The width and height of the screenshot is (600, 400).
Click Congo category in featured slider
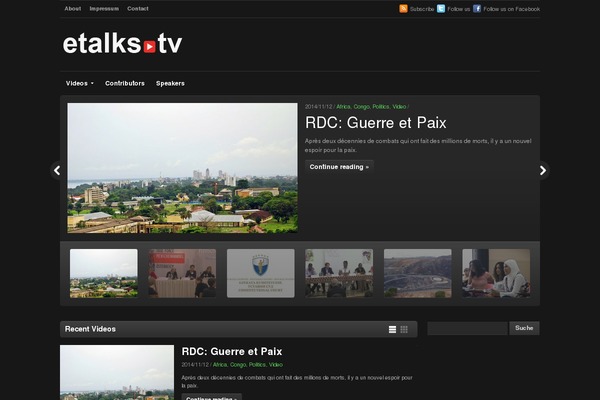point(362,107)
